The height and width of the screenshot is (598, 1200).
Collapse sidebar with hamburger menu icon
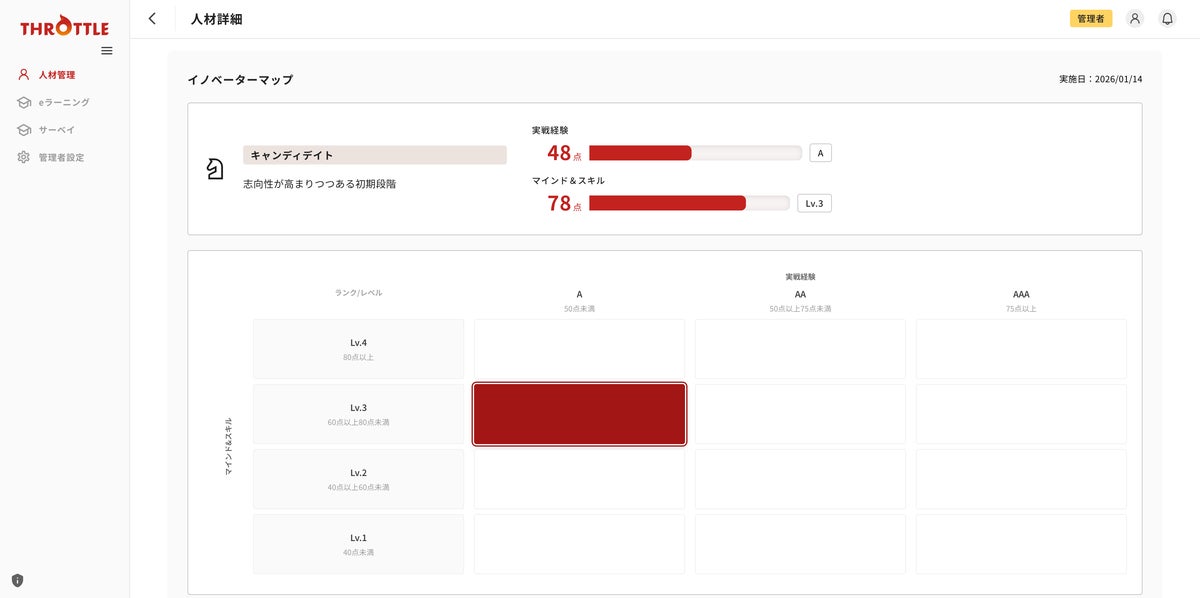(107, 51)
